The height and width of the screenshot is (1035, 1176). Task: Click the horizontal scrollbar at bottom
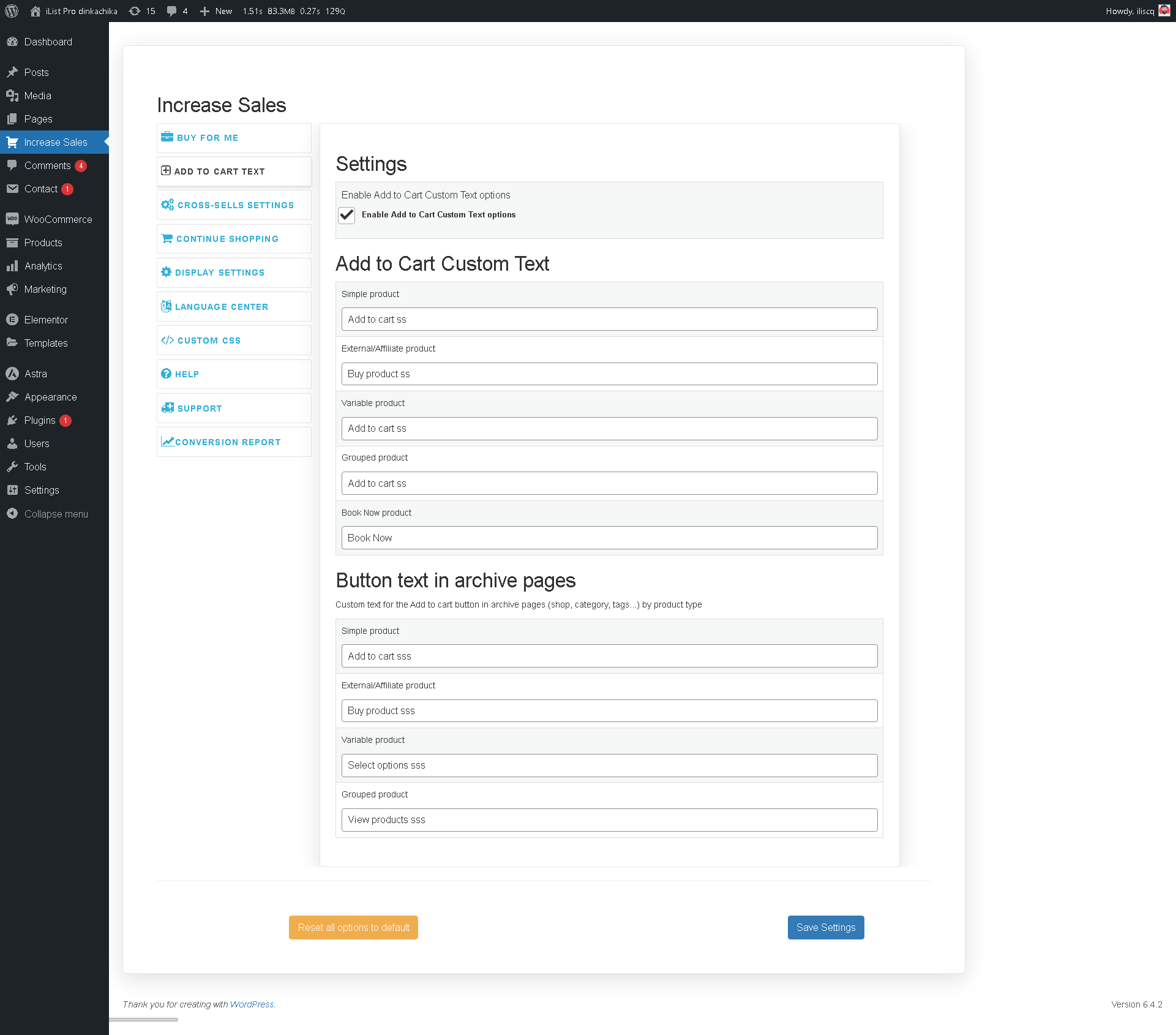[x=144, y=1020]
